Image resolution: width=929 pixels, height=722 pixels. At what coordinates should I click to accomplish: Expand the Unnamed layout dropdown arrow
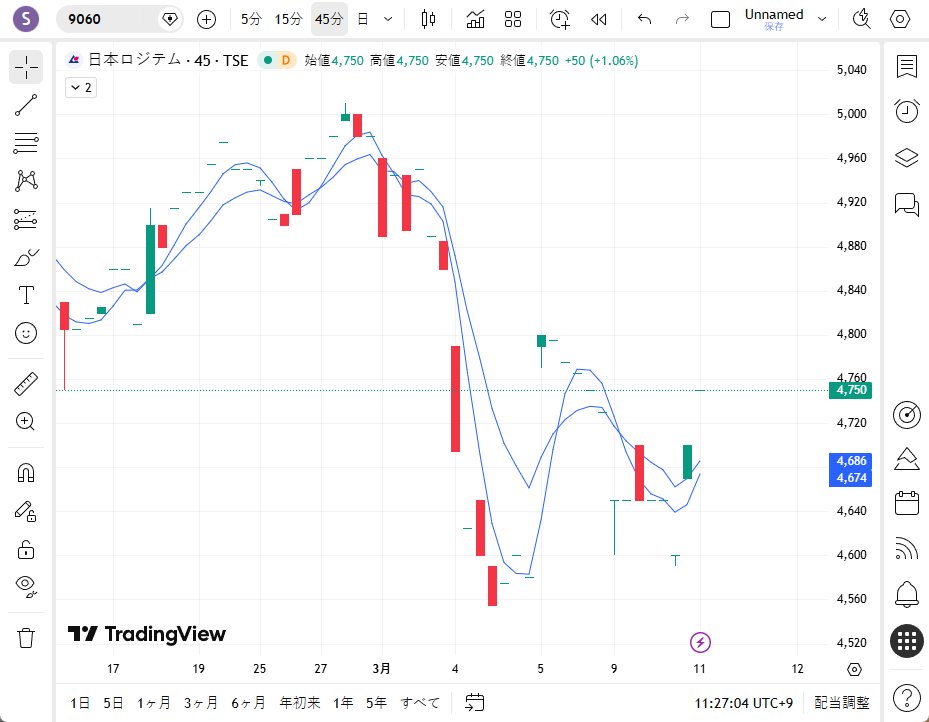(822, 20)
